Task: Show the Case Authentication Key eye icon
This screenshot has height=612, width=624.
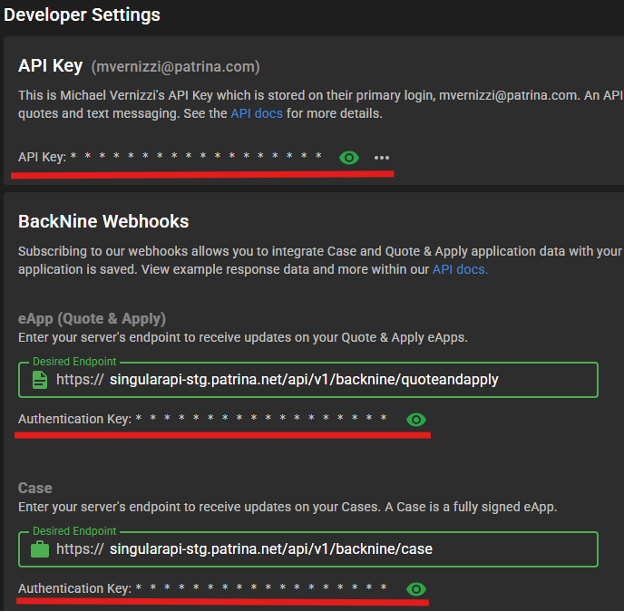Action: click(416, 589)
